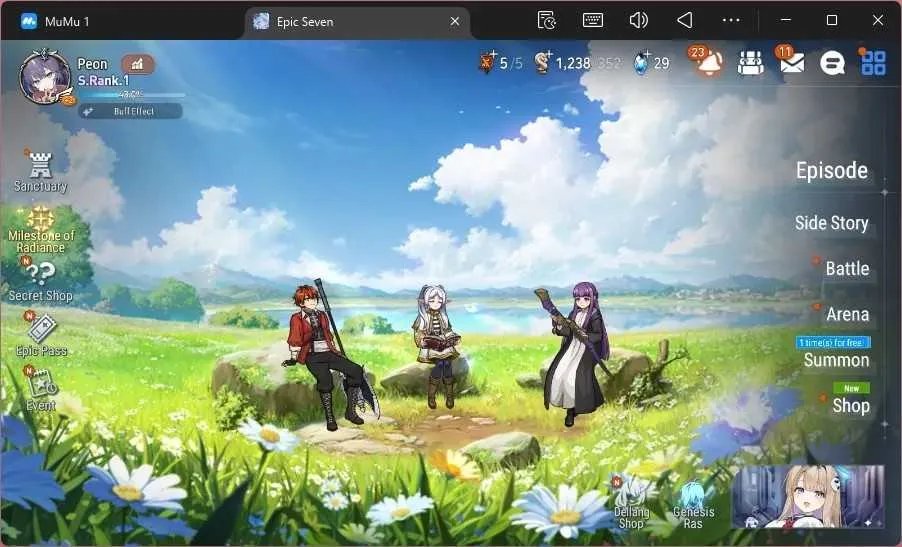This screenshot has width=902, height=547.
Task: Toggle emulator volume speaker icon
Action: 639,21
